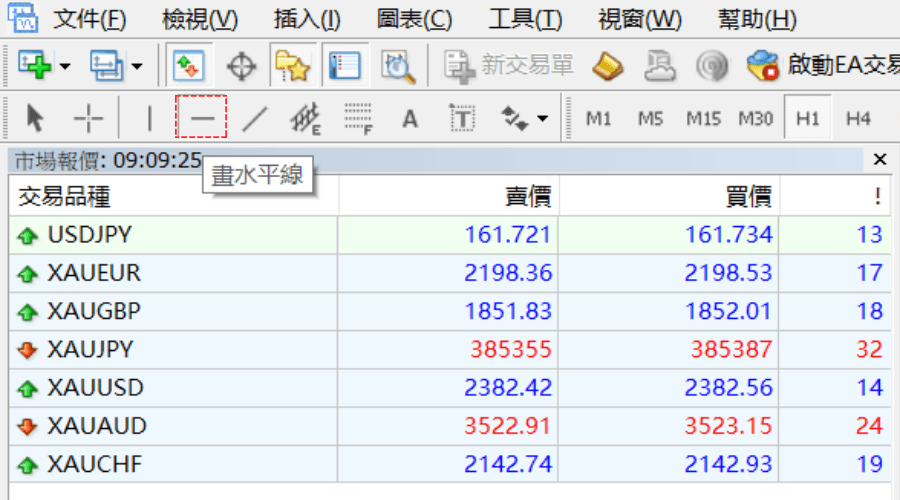Select the equidistant channel tool

coord(305,119)
